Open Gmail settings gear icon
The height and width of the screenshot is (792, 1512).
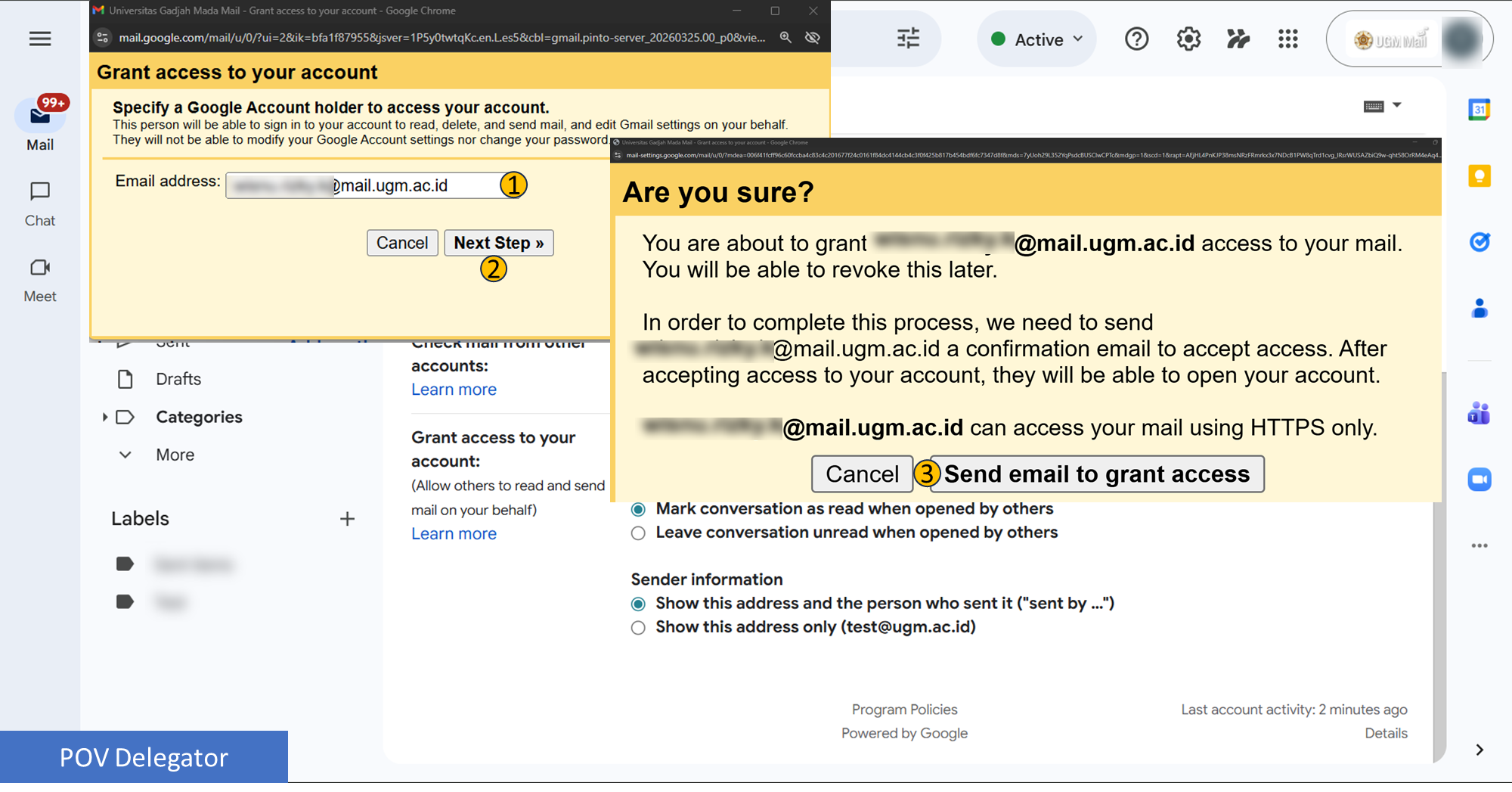click(x=1188, y=39)
